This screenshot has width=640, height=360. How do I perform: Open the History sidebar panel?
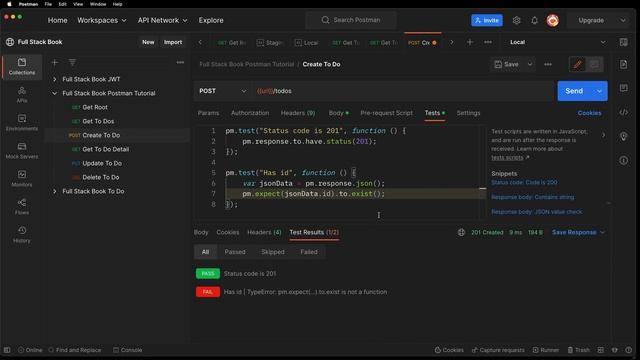[22, 235]
